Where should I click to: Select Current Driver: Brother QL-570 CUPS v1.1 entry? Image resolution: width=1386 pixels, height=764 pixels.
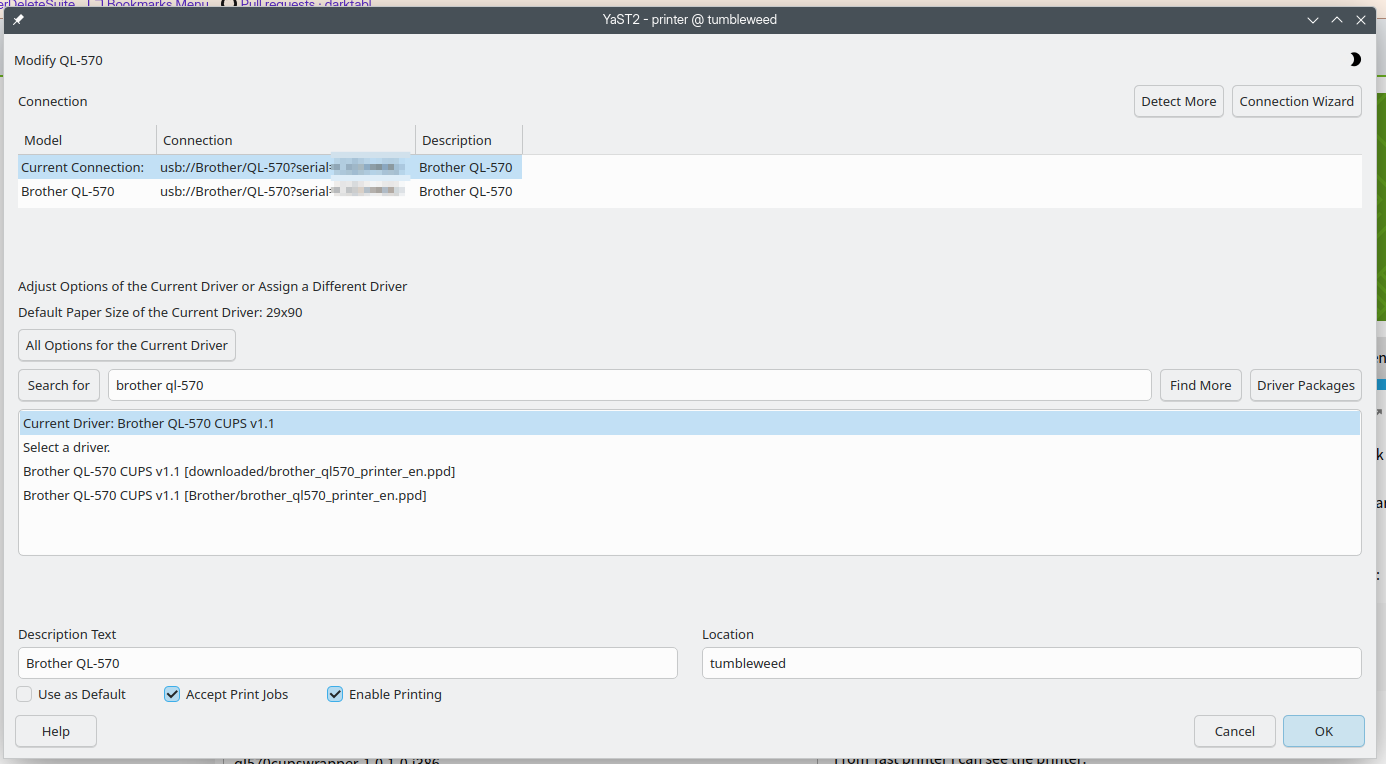click(x=690, y=423)
